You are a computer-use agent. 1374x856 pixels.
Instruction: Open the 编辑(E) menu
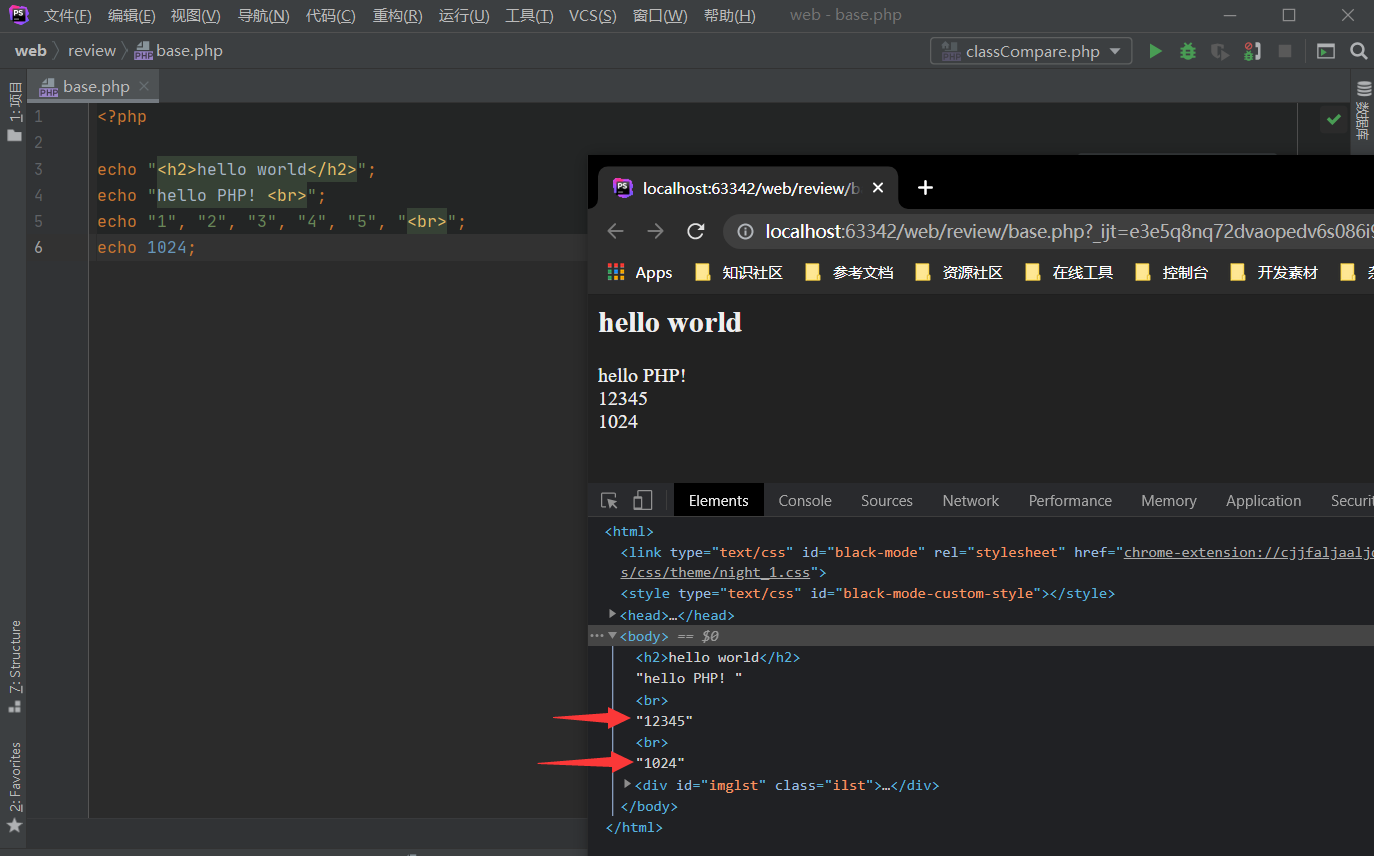[131, 16]
